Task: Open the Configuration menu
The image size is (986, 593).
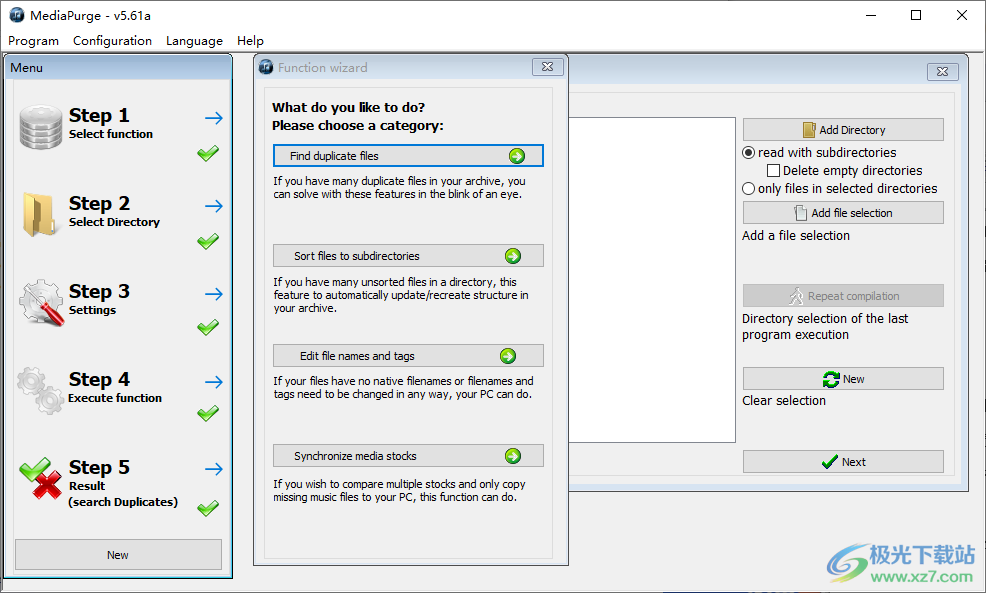Action: (112, 41)
